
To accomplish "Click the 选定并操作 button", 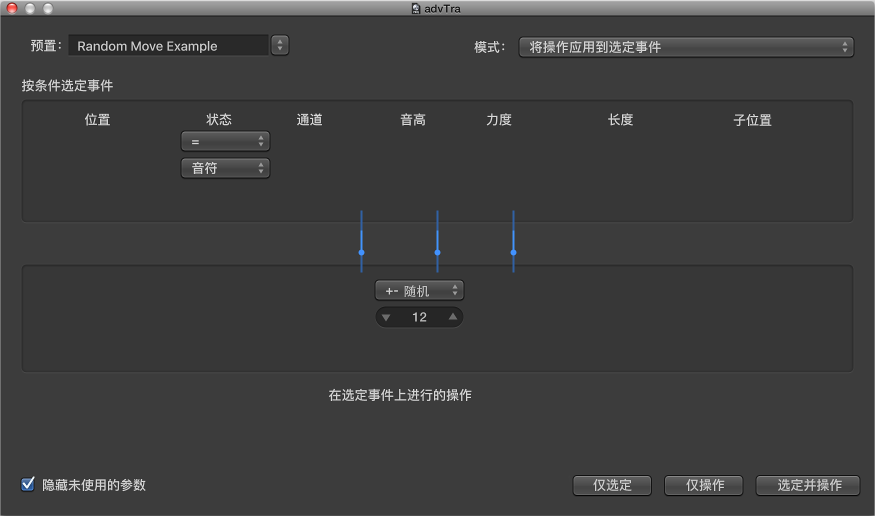I will [807, 485].
